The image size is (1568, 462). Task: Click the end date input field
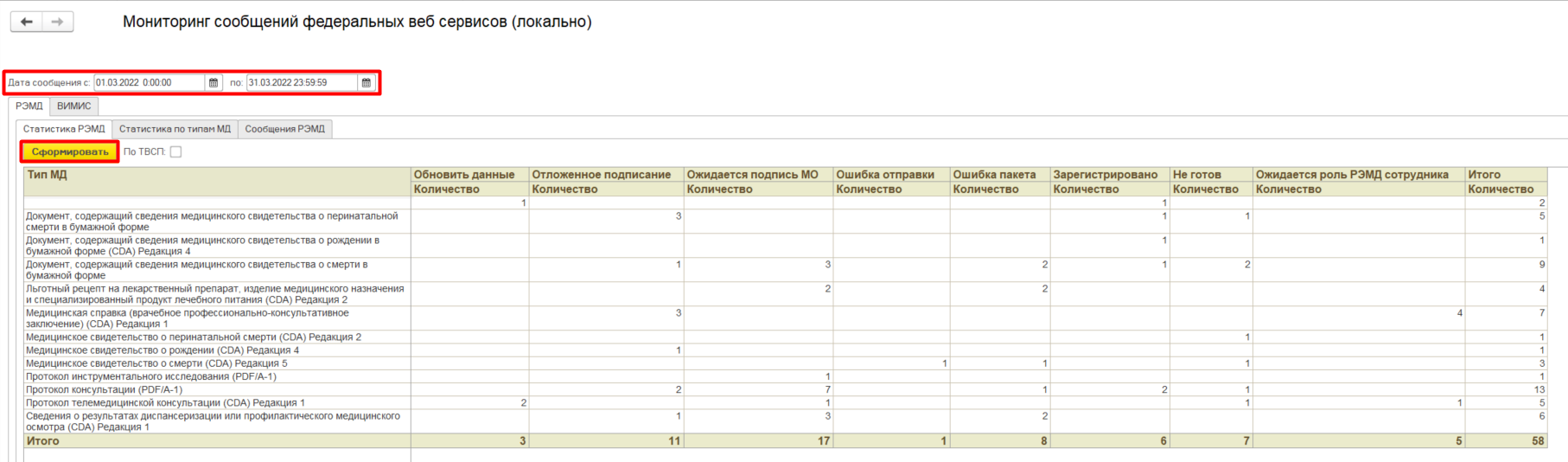click(x=301, y=83)
